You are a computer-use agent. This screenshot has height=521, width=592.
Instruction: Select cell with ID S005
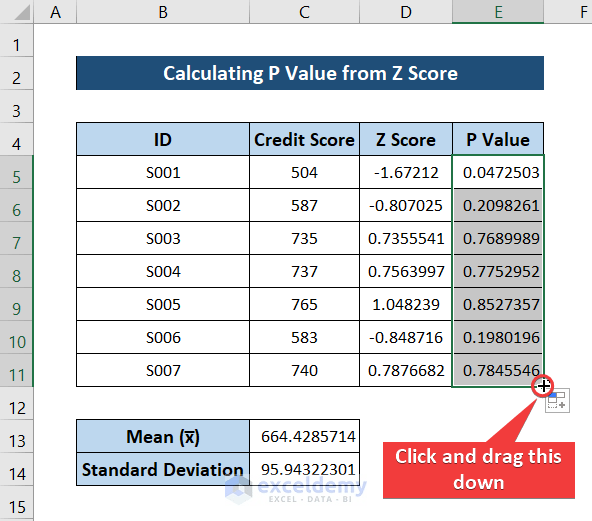tap(163, 304)
